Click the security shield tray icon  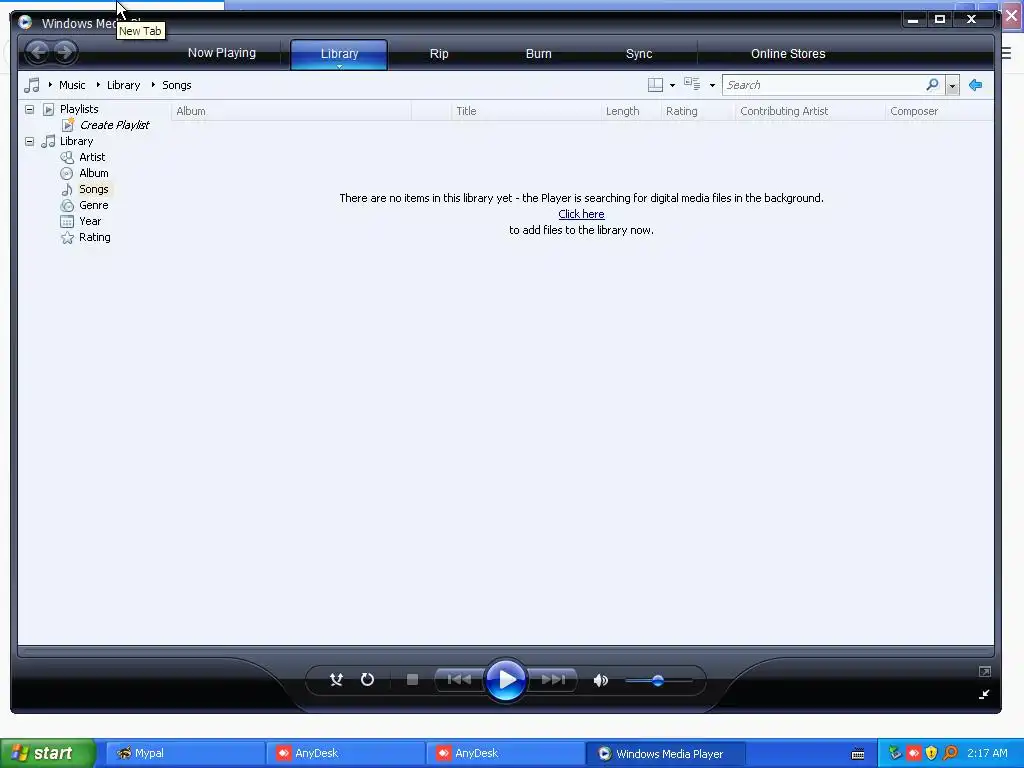932,754
